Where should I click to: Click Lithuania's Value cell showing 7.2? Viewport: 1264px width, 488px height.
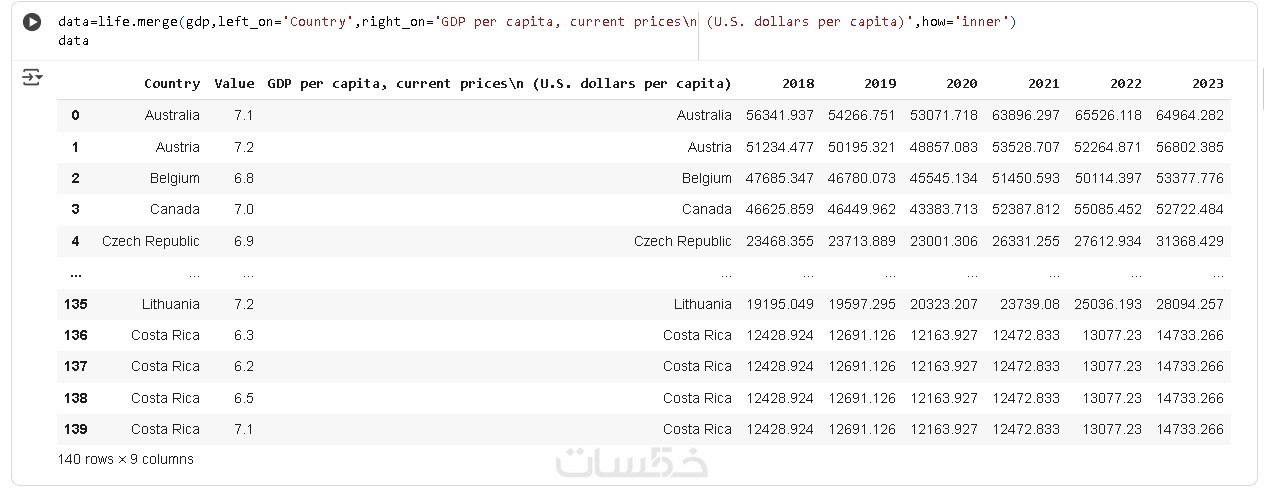click(243, 304)
